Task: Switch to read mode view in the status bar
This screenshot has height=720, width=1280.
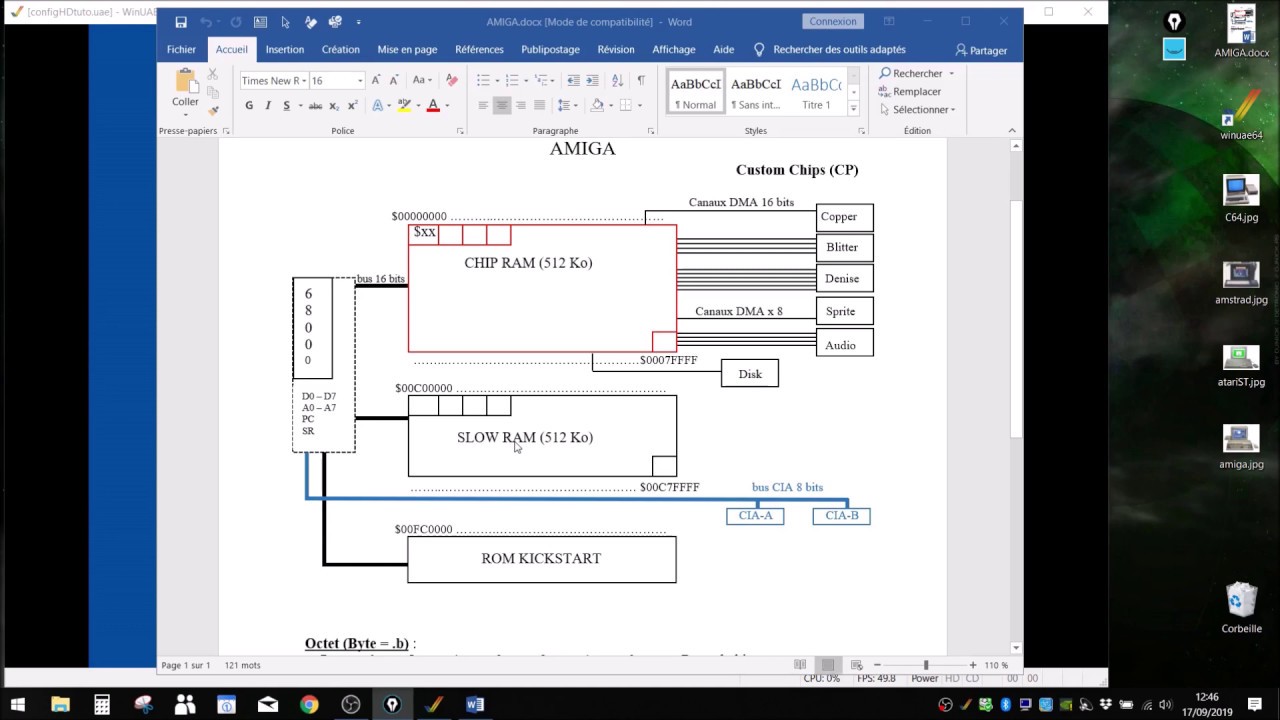Action: coord(800,665)
